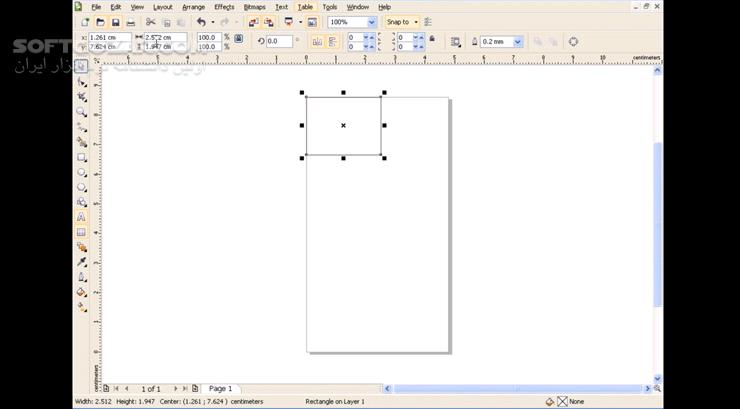
Task: Go to next page arrow in navigator
Action: [175, 389]
